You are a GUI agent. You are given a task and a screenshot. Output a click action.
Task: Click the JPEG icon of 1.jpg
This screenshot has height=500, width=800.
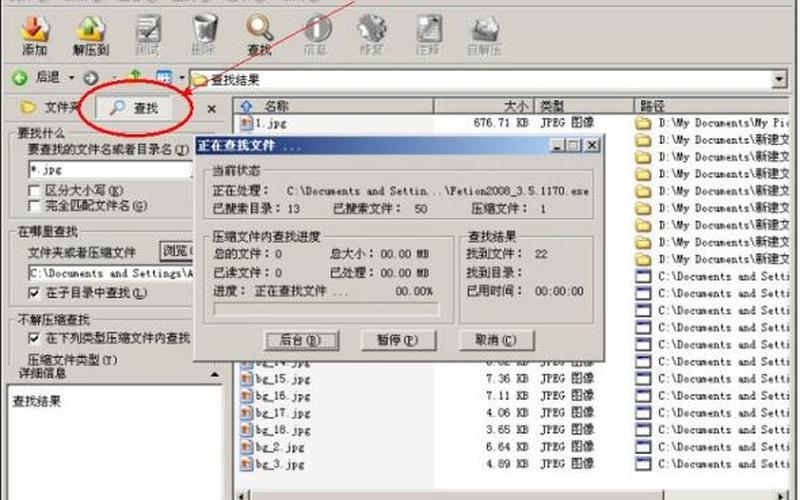pos(246,122)
